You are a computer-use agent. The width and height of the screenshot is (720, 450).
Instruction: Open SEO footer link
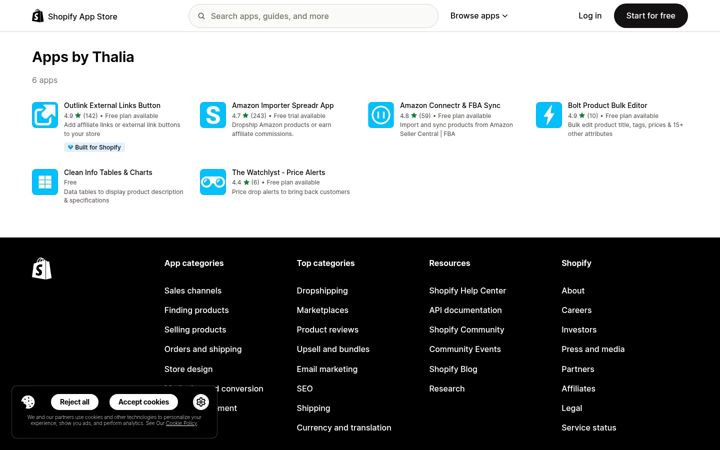304,389
